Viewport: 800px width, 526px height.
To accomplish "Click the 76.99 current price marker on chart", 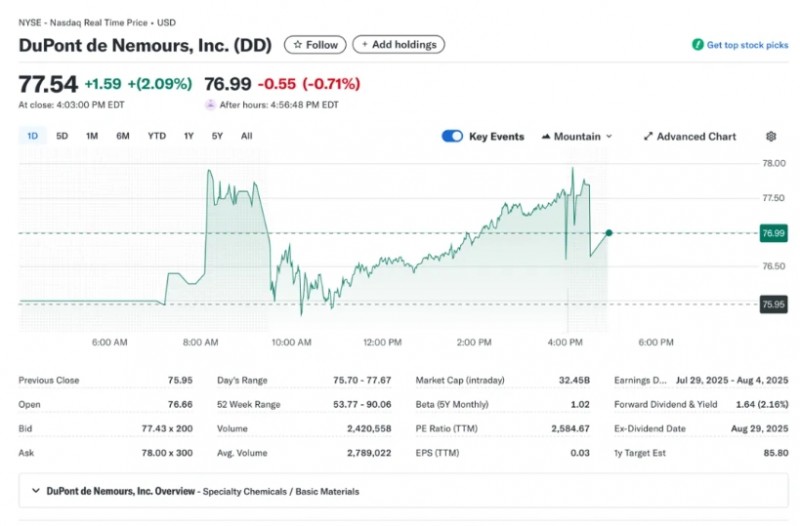I will [773, 233].
